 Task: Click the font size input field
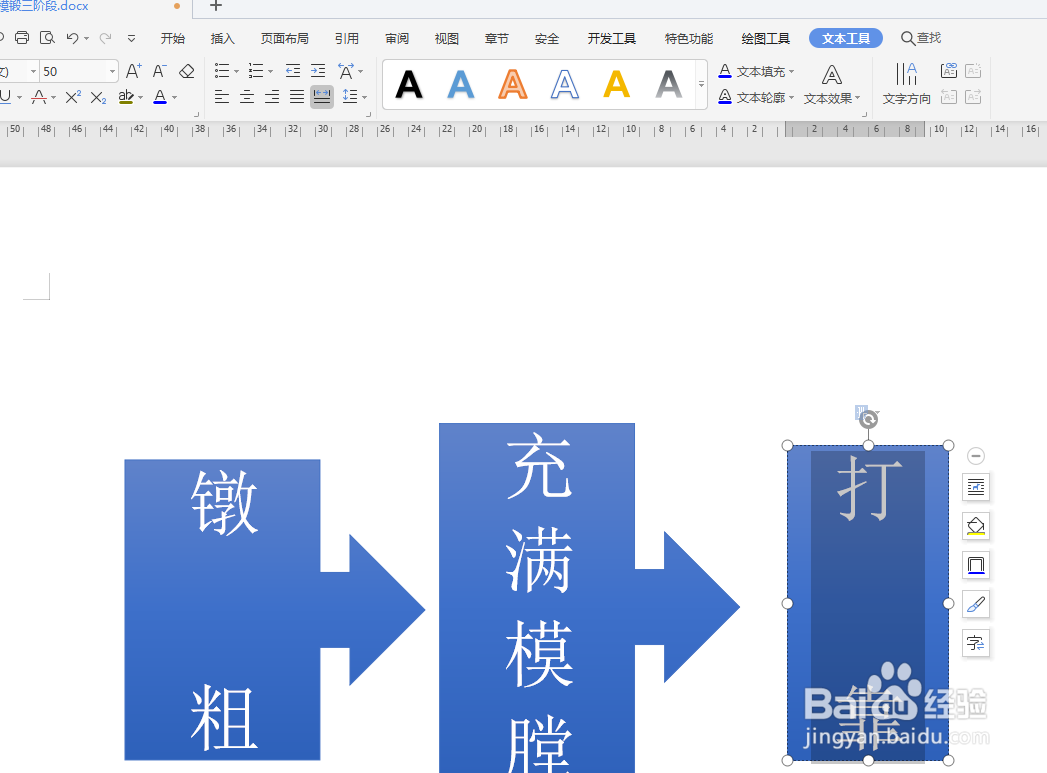[x=74, y=71]
